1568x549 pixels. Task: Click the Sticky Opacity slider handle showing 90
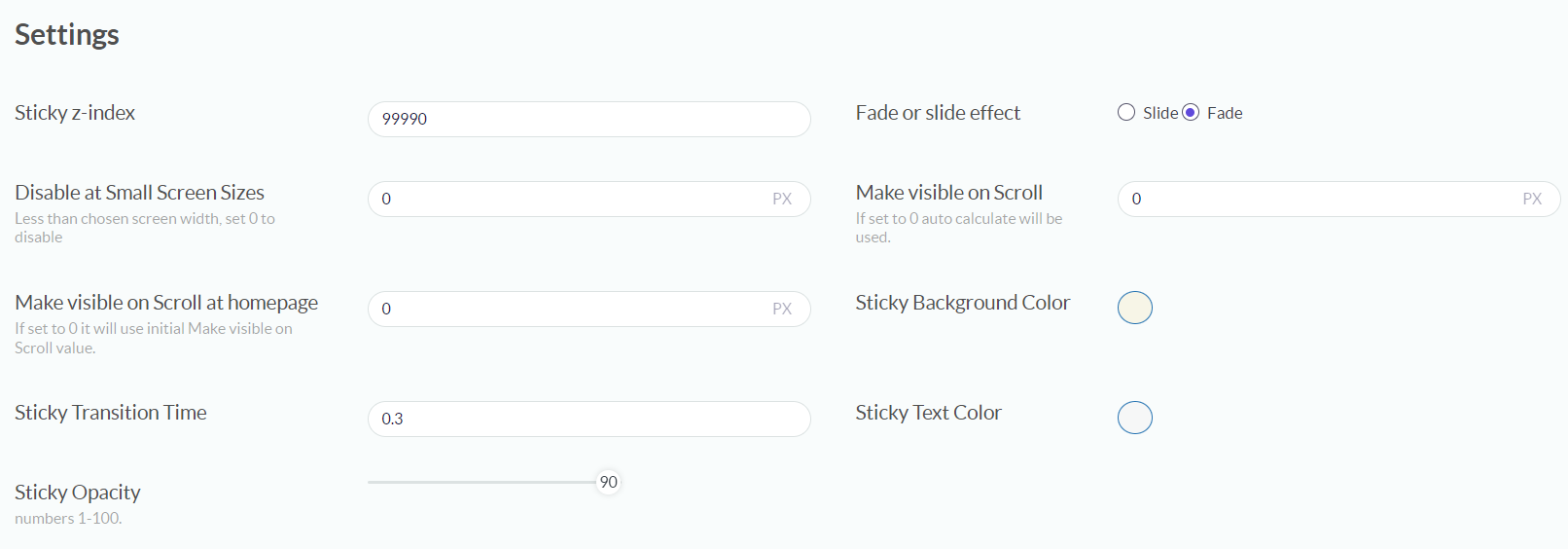608,482
